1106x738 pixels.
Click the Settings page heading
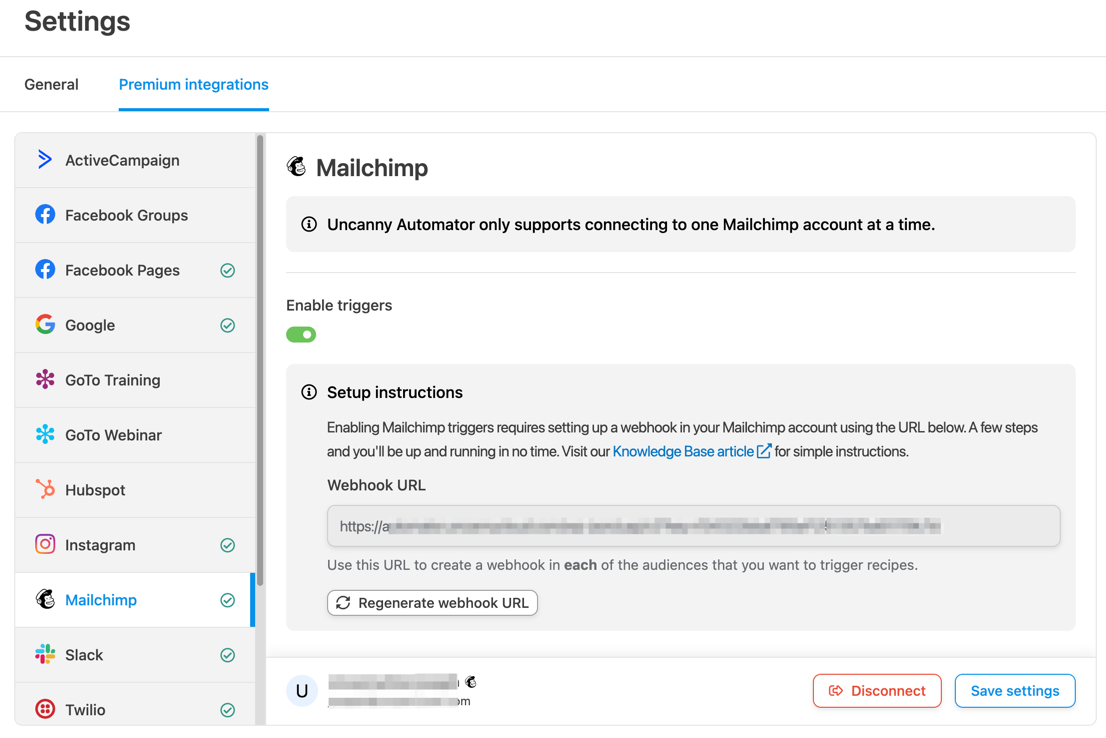pyautogui.click(x=77, y=21)
